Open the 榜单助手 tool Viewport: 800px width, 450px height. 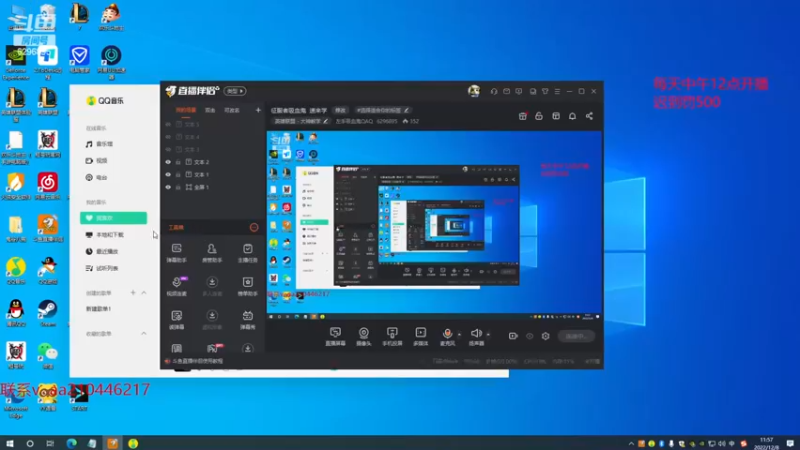247,286
